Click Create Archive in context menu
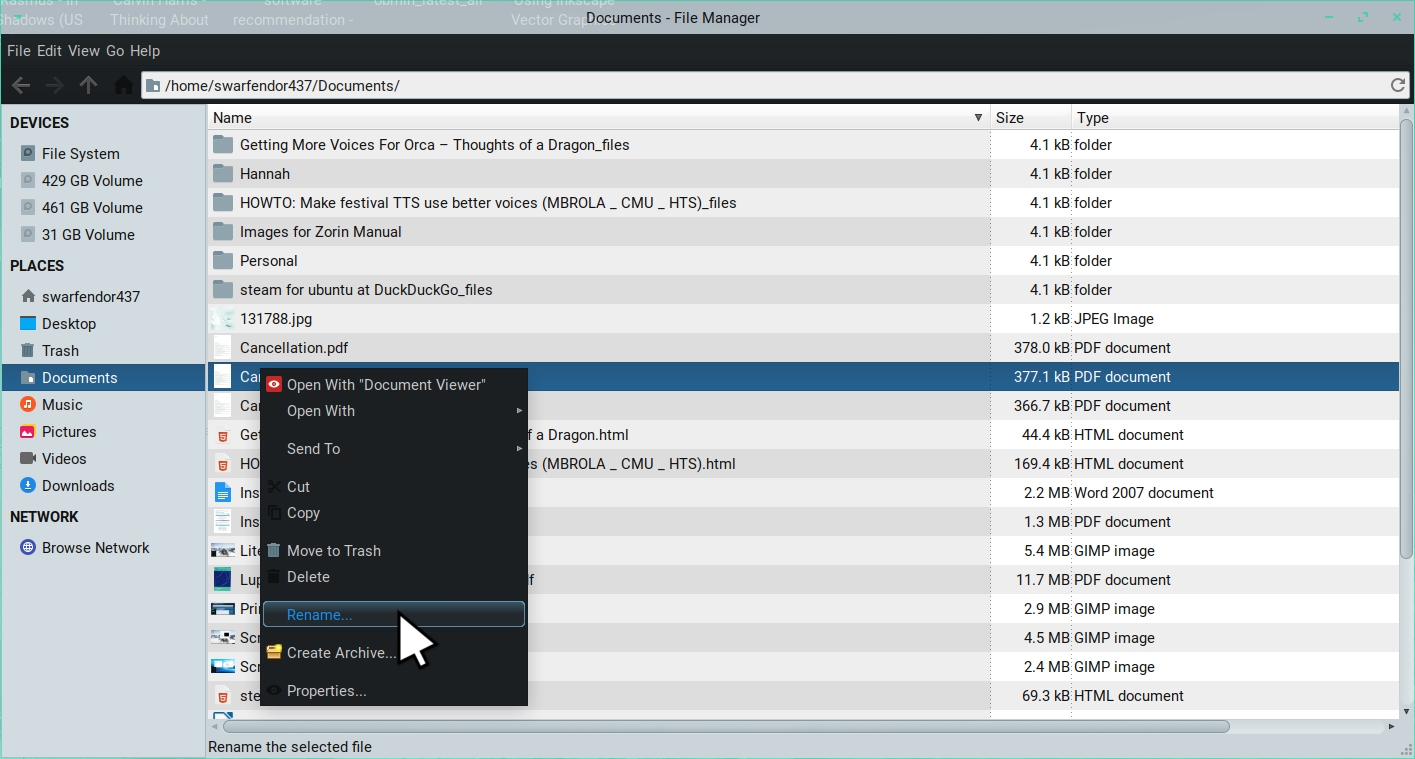This screenshot has width=1415, height=759. (341, 653)
